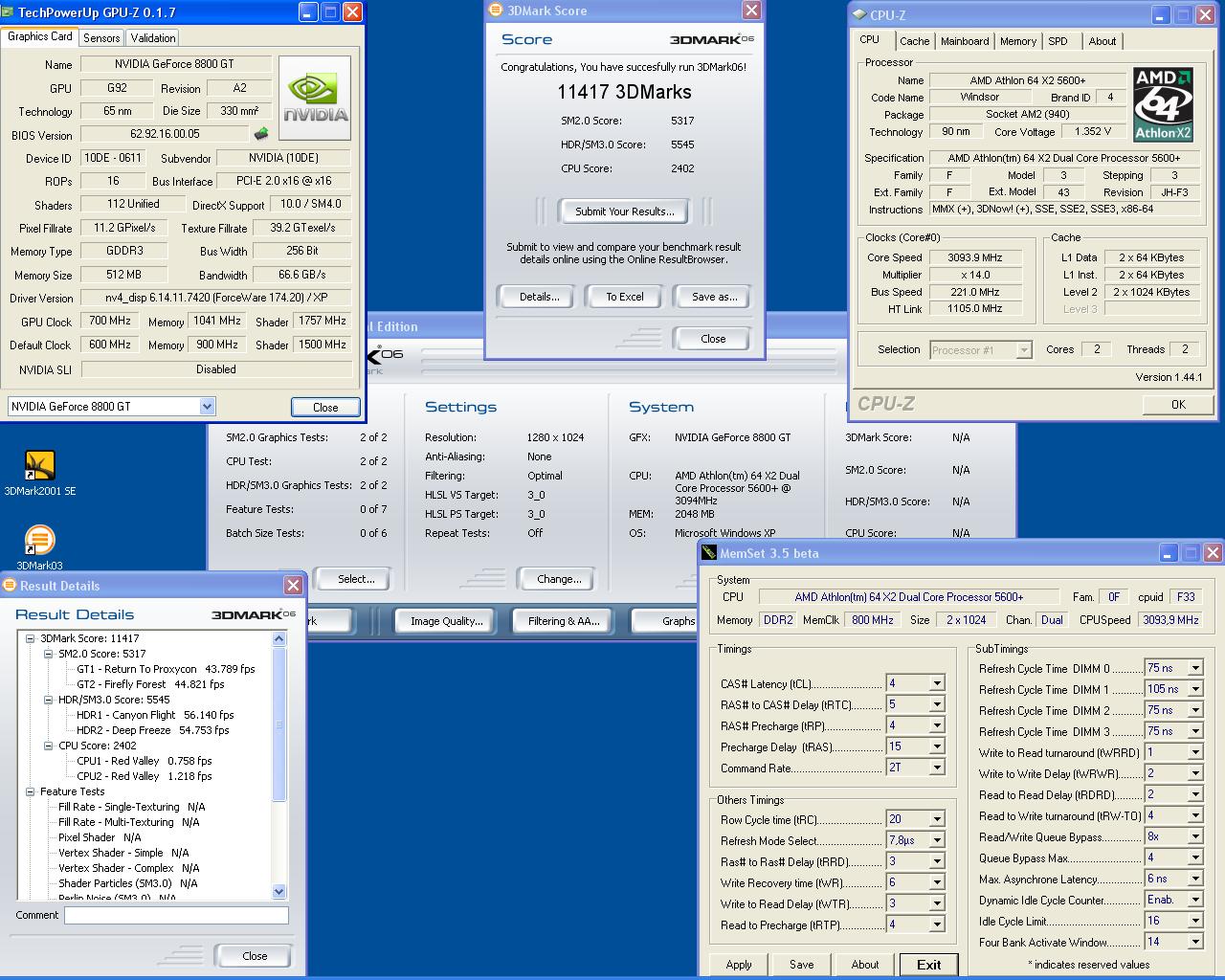Collapse the Feature Tests tree node

pos(30,791)
